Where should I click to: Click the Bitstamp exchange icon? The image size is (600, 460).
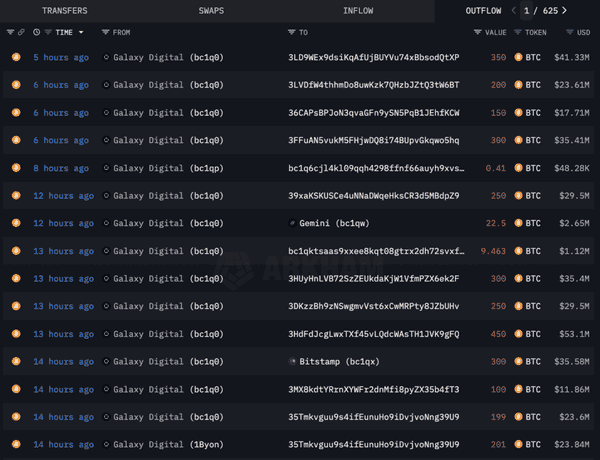click(x=292, y=361)
